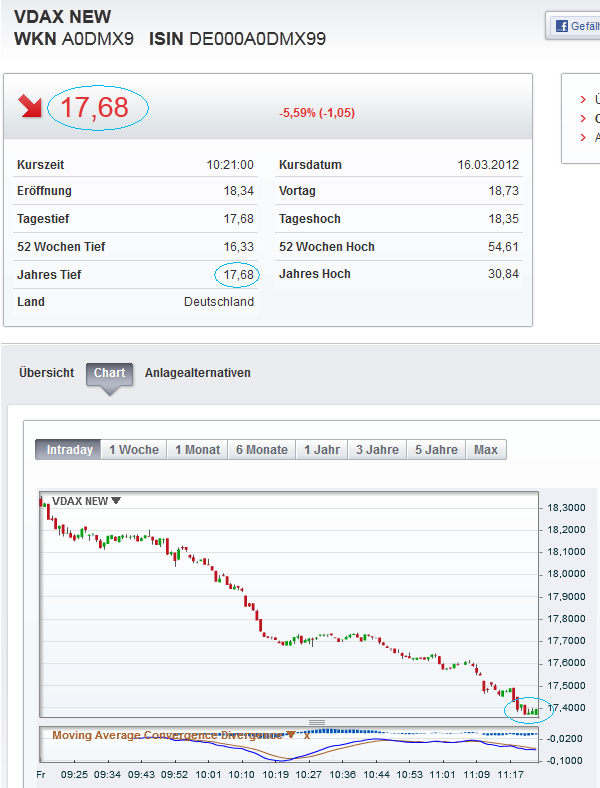Click the Land value Deutschland

[219, 302]
